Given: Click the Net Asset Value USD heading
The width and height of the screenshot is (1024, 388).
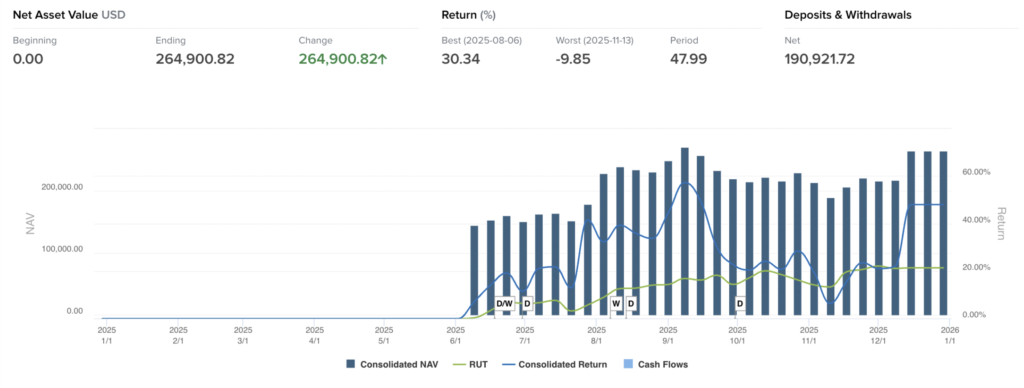Looking at the screenshot, I should pos(69,14).
